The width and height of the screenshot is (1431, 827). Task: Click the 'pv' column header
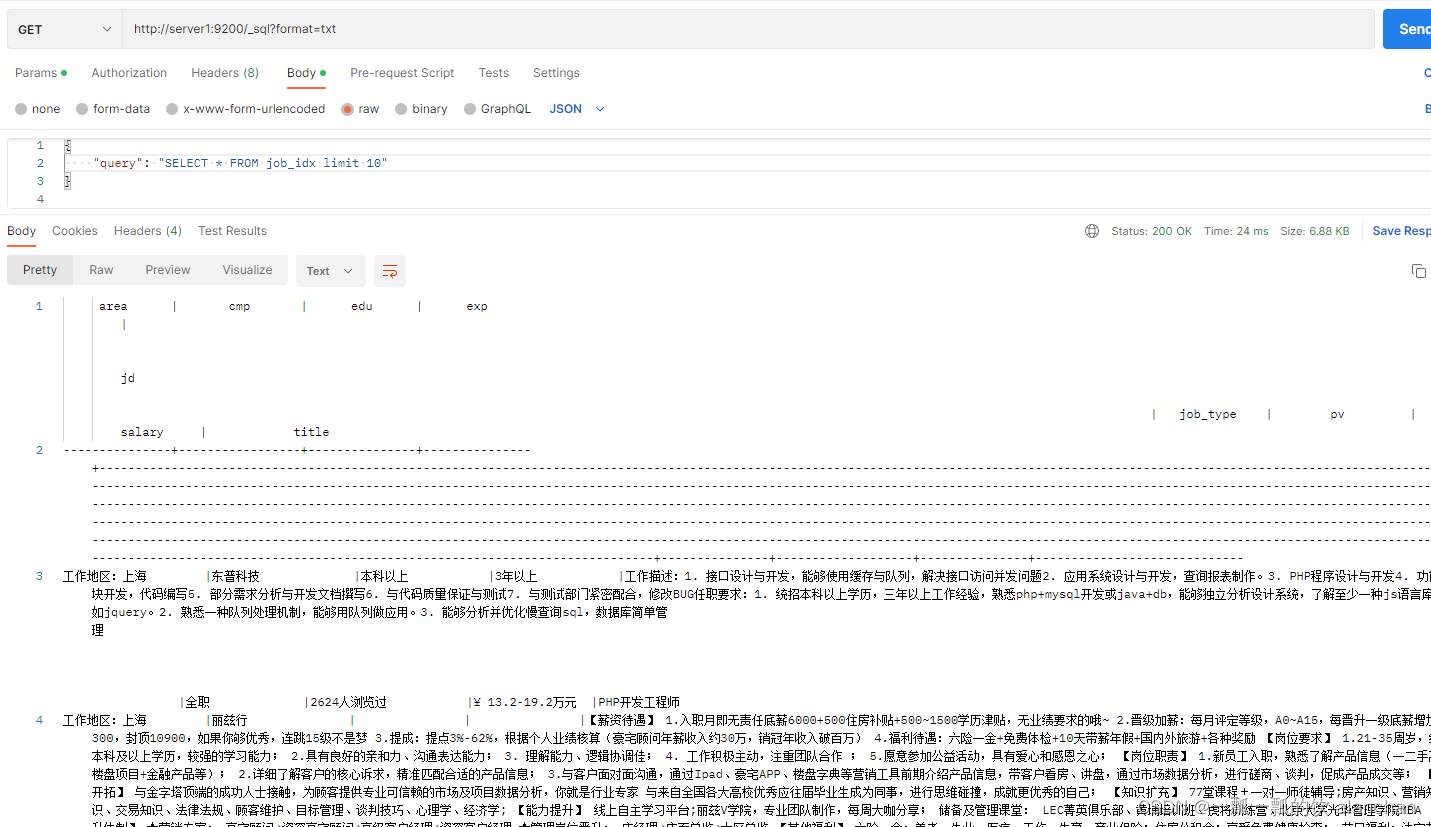pos(1337,414)
